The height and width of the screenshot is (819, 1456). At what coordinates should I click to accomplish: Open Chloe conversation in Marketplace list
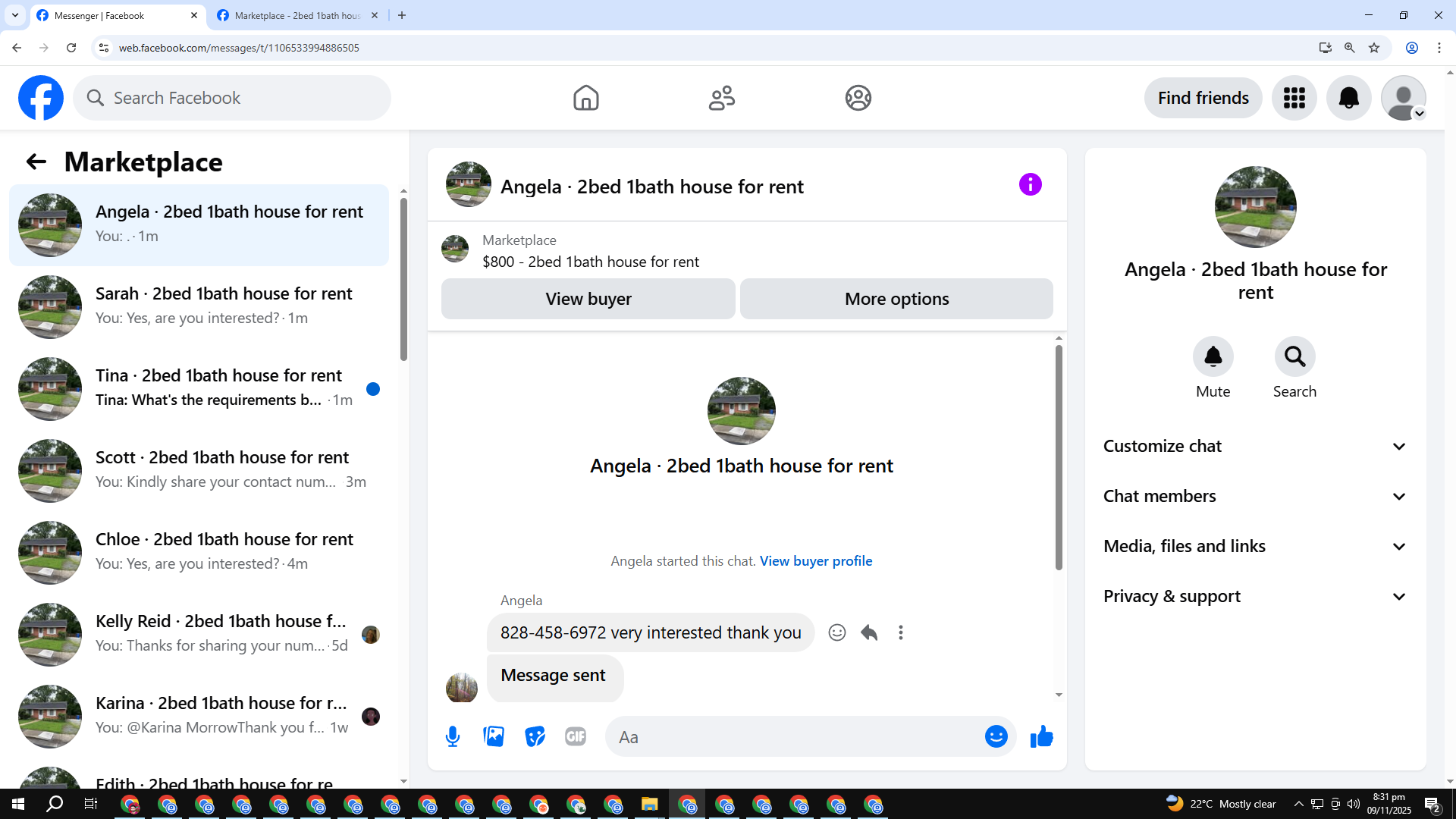[199, 553]
